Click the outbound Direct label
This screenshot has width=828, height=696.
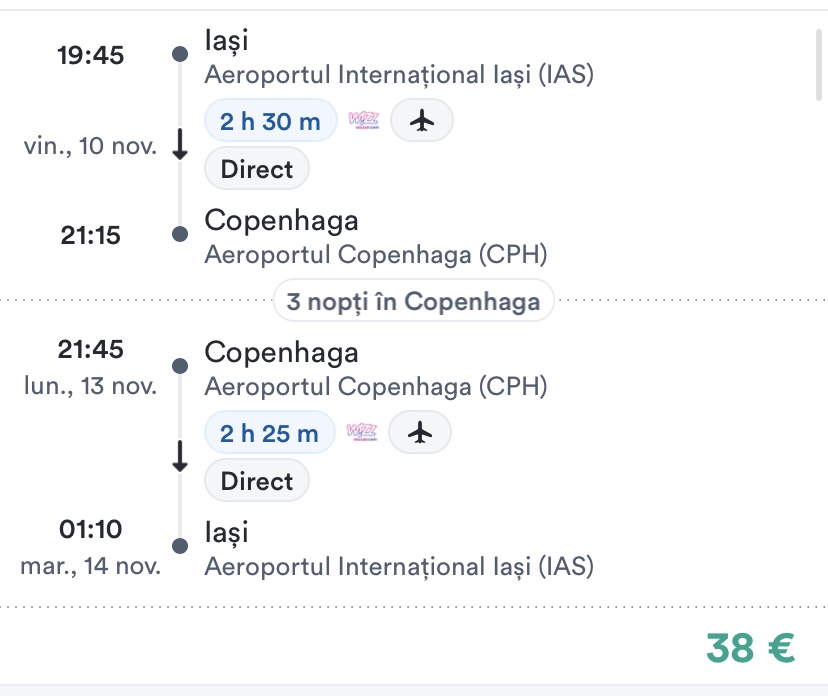click(257, 169)
